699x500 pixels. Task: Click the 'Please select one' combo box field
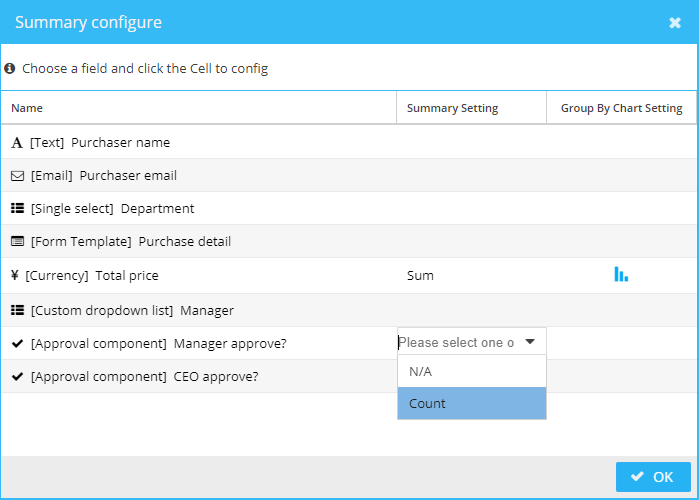(x=472, y=342)
